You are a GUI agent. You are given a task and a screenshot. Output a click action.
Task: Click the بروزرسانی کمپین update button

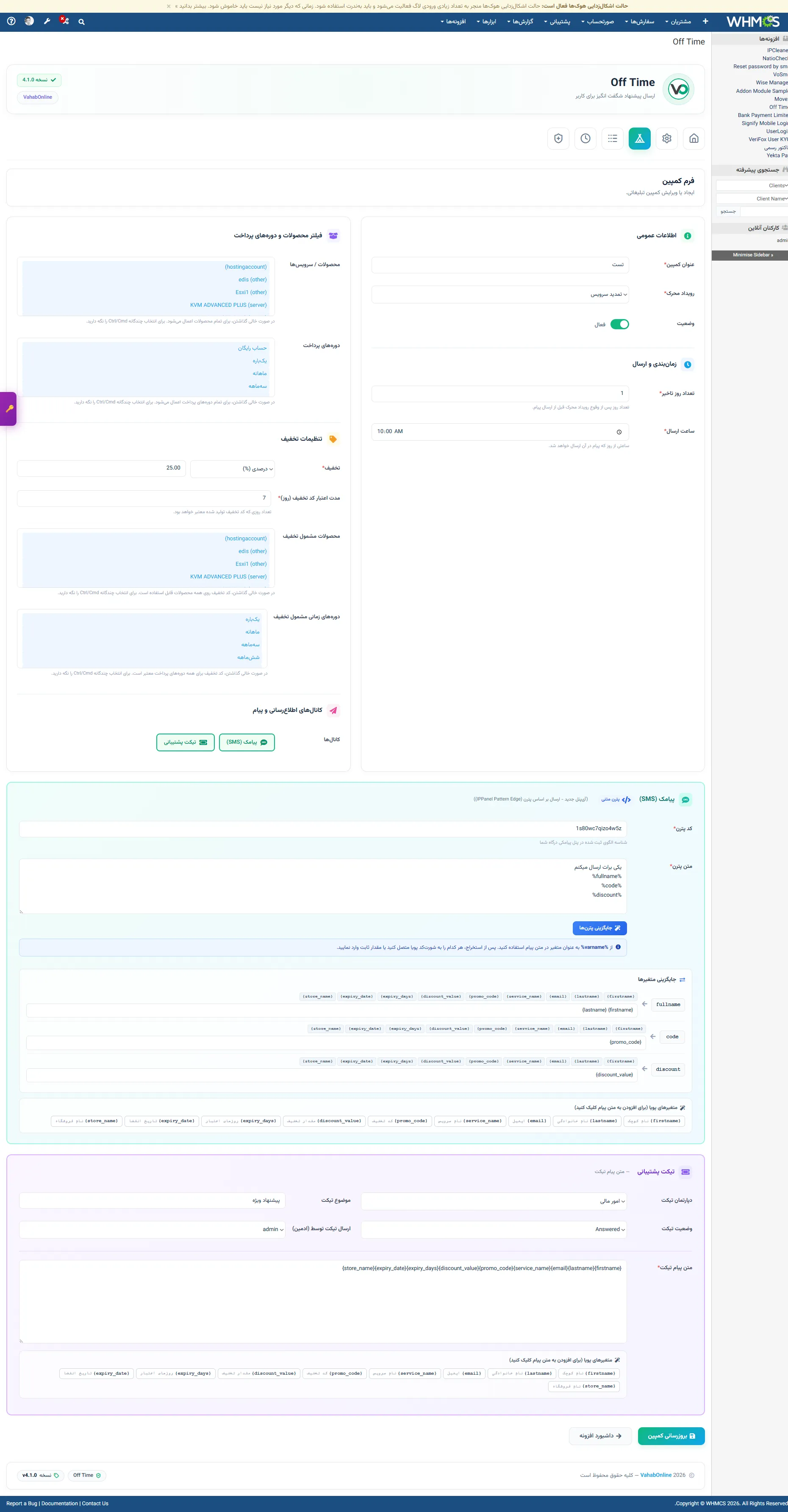tap(671, 1436)
